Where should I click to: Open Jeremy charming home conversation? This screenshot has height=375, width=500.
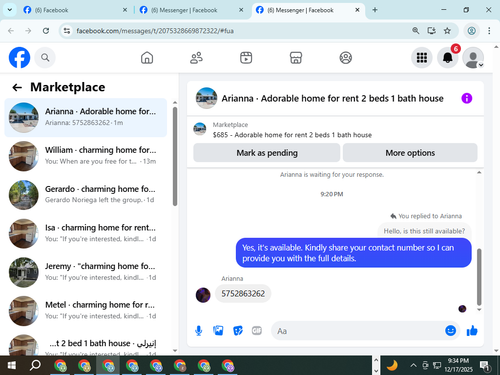click(x=86, y=272)
